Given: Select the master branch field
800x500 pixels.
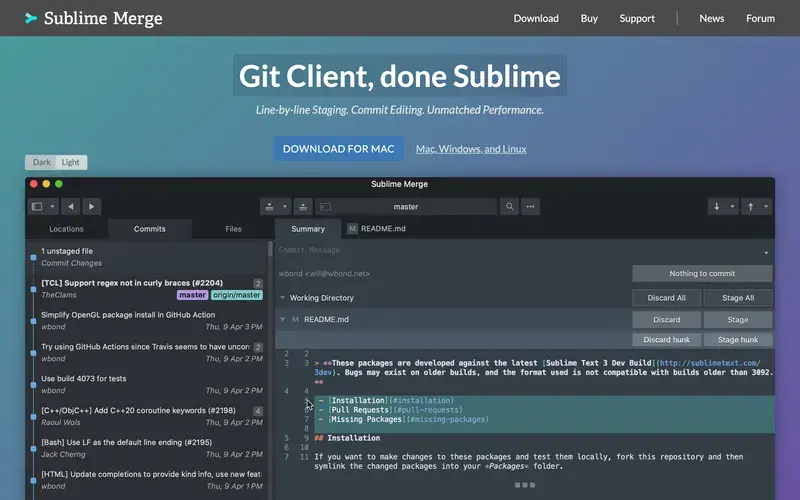Looking at the screenshot, I should click(x=406, y=207).
